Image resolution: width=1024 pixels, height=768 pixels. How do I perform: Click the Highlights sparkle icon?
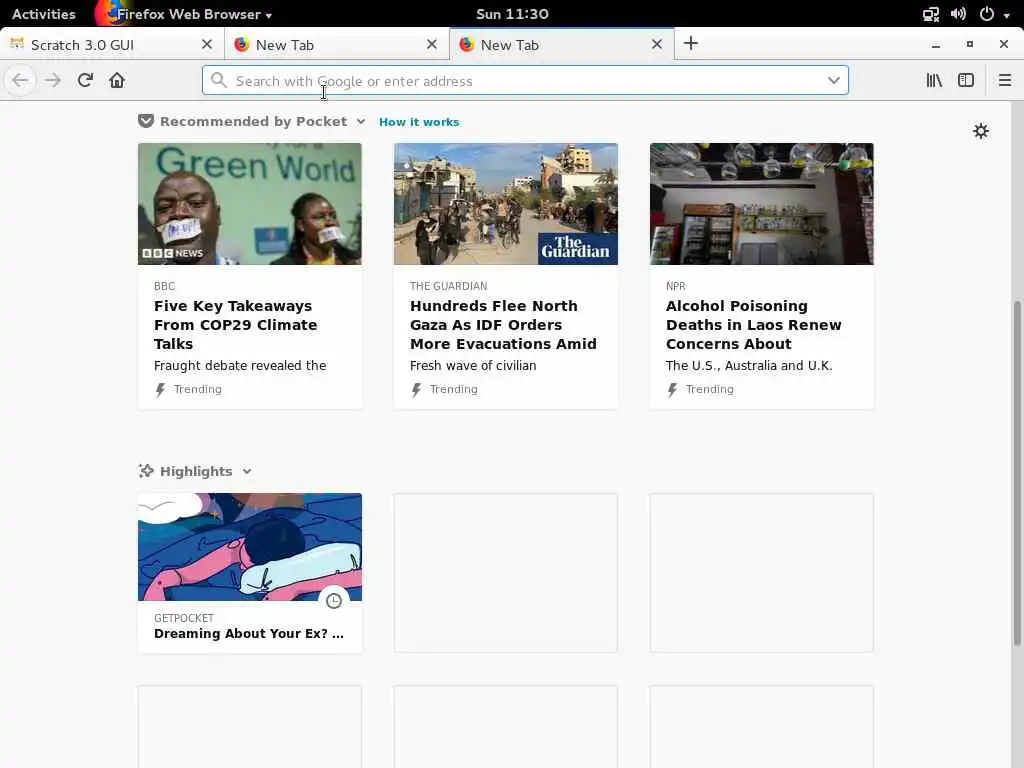(146, 471)
